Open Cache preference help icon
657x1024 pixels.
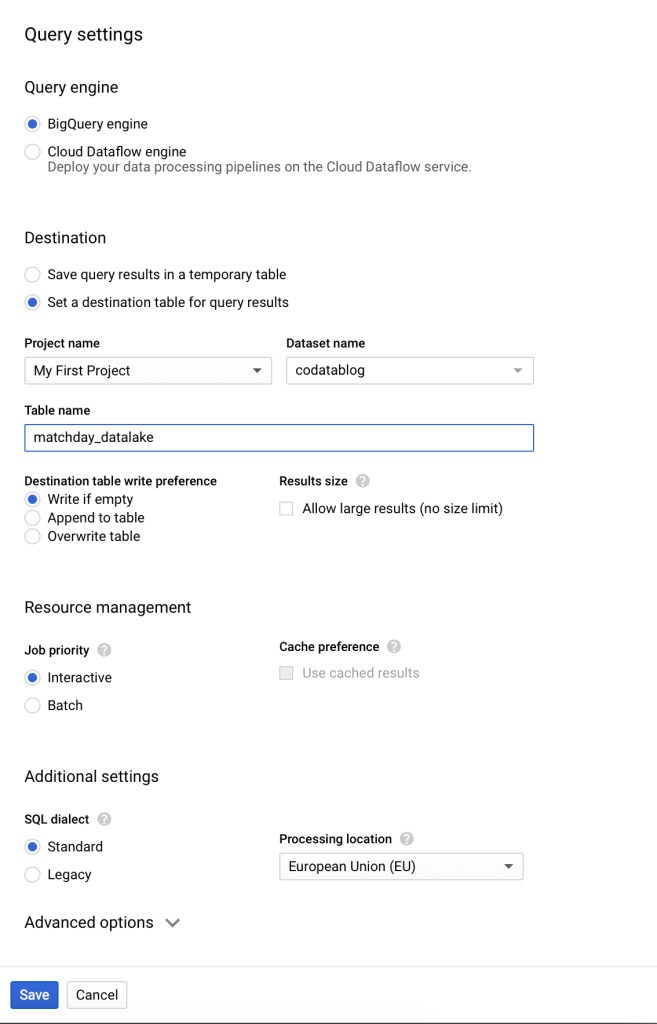click(394, 647)
